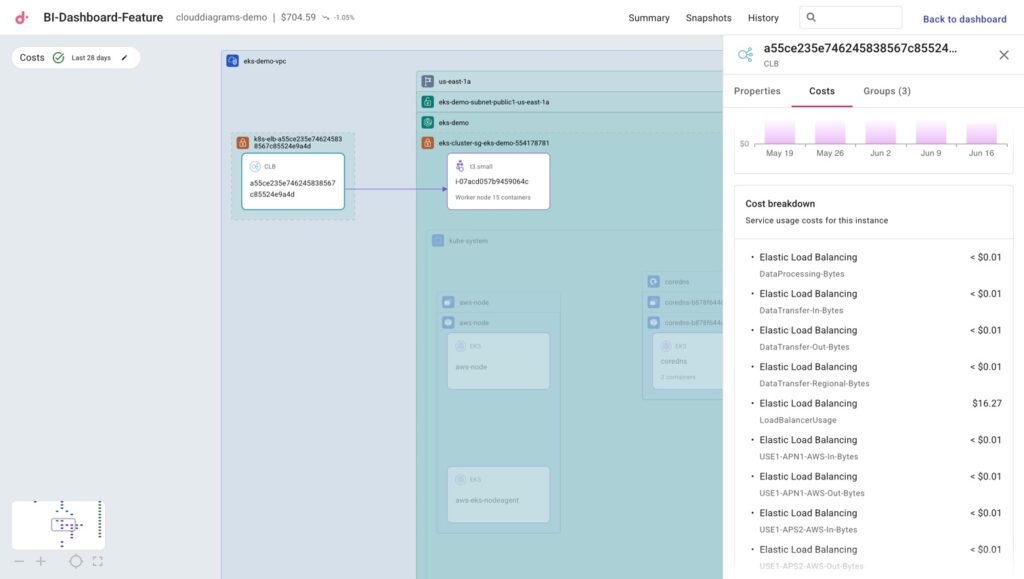
Task: Click the LoadBalancerUsage $16.27 row
Action: pyautogui.click(x=874, y=411)
